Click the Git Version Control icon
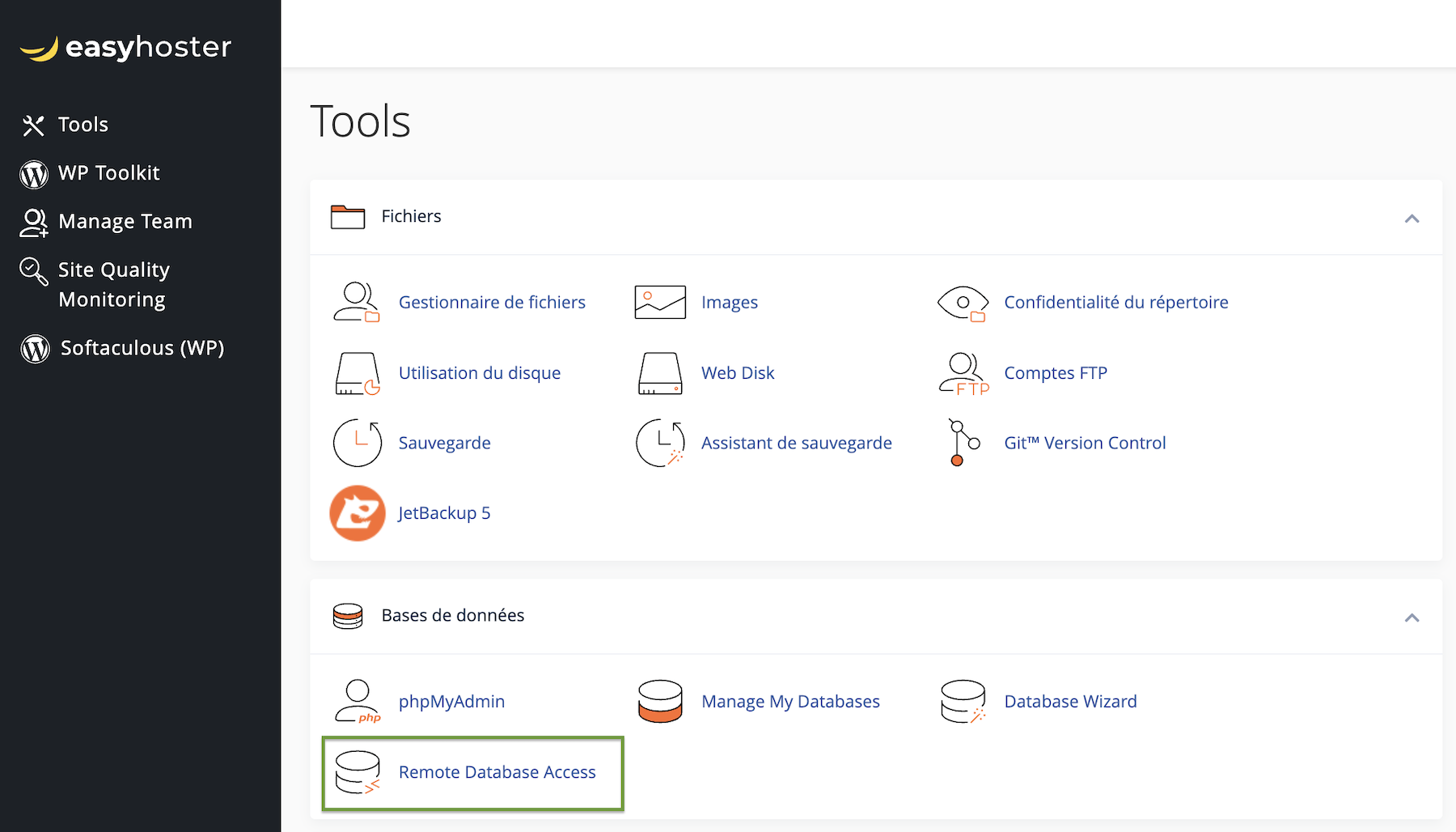The image size is (1456, 832). [x=963, y=443]
